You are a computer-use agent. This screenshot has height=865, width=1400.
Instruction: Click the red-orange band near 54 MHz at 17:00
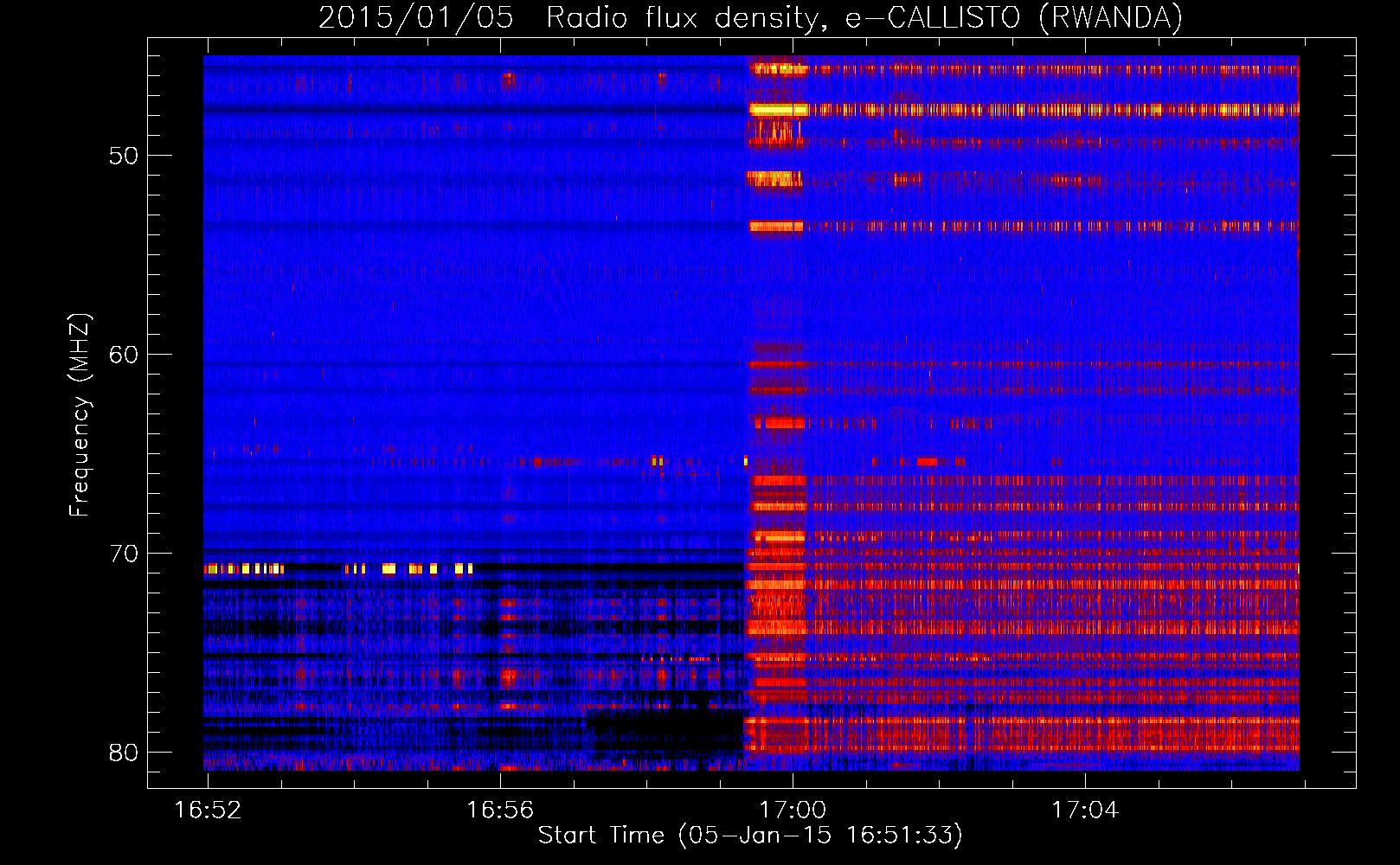pos(776,227)
